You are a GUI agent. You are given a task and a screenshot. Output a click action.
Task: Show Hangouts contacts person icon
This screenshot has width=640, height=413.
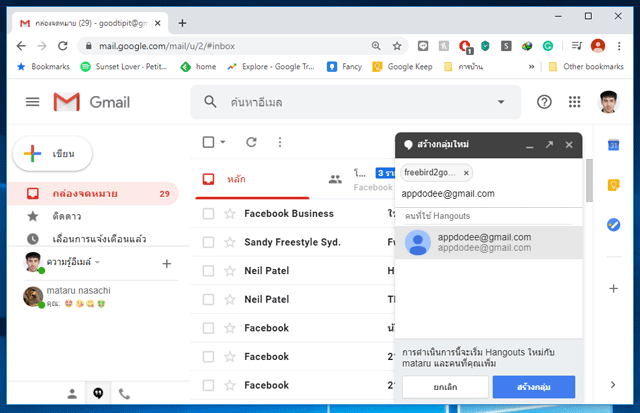pos(72,393)
